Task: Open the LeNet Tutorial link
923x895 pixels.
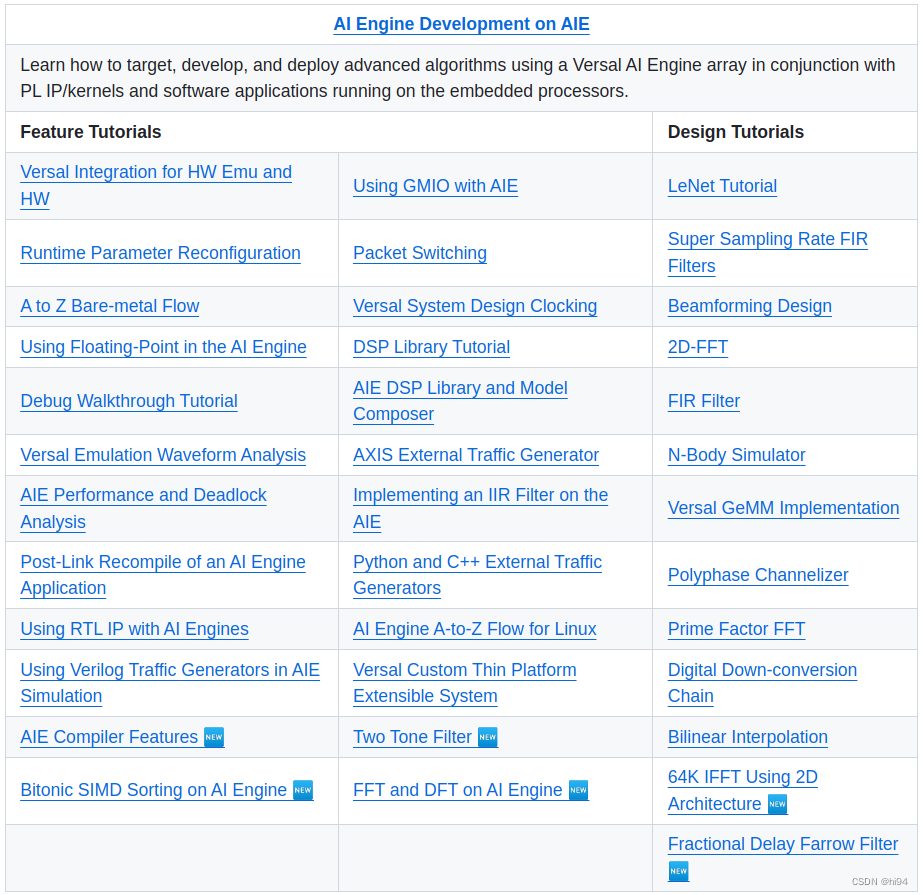Action: pos(722,186)
